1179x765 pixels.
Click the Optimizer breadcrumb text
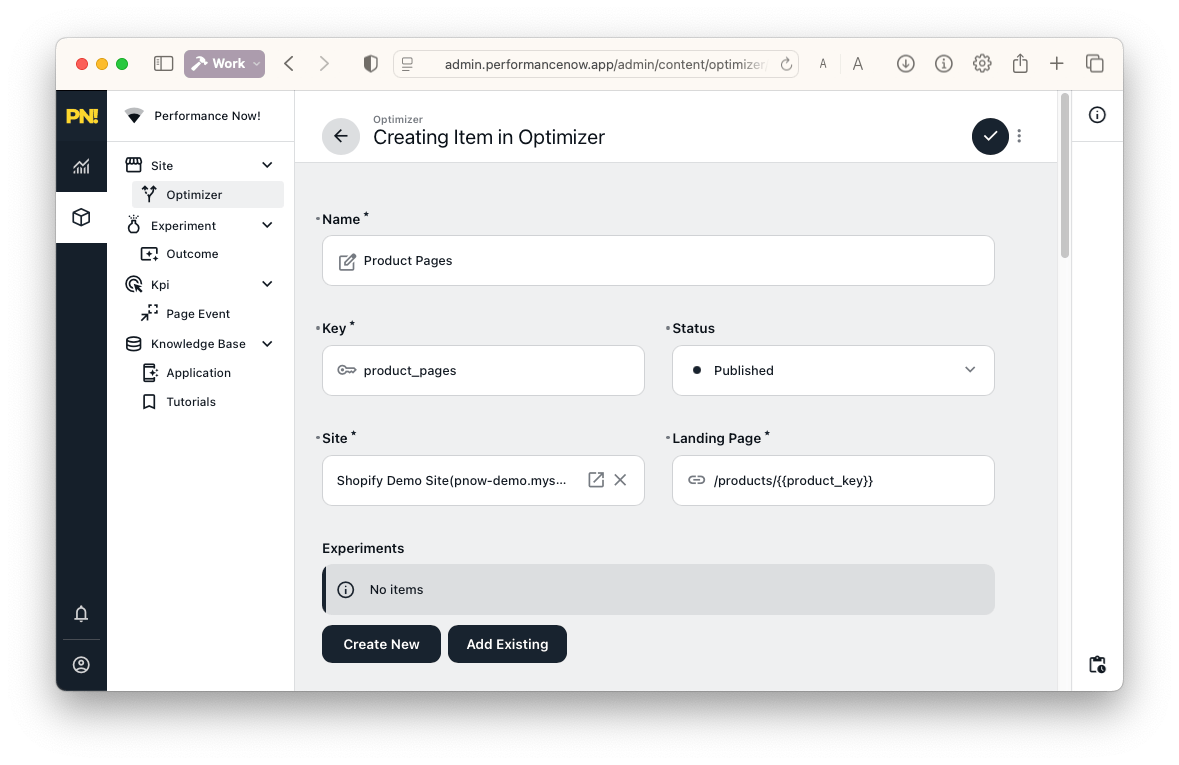click(x=398, y=119)
